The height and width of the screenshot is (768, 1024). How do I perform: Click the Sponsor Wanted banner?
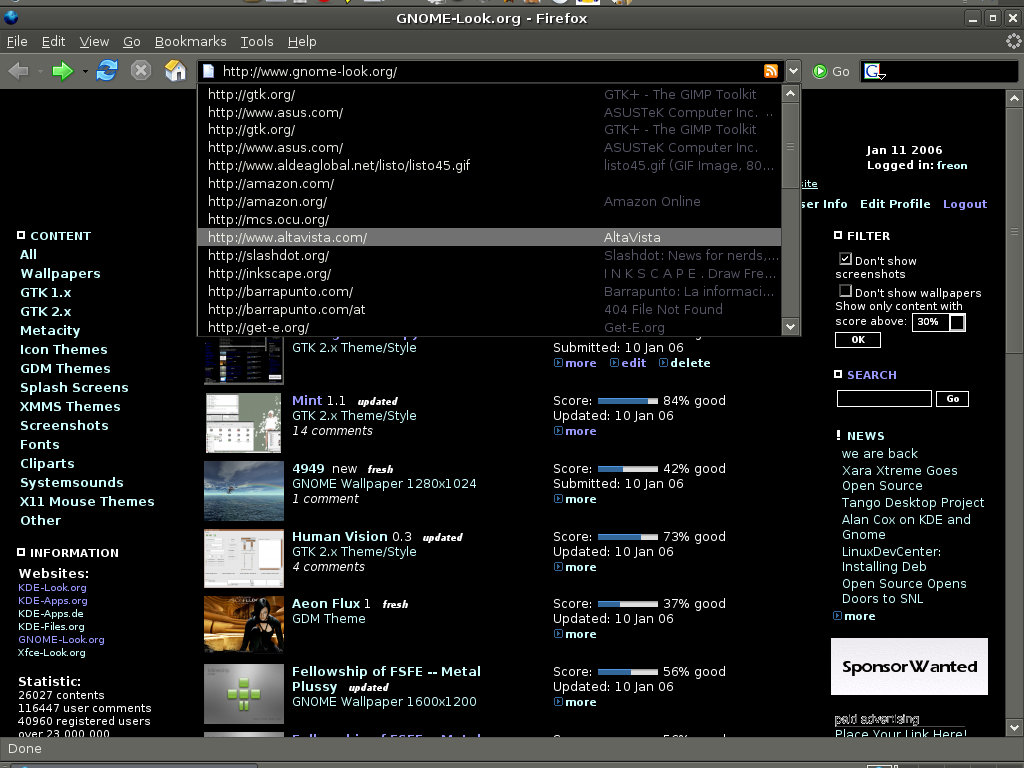[x=909, y=666]
